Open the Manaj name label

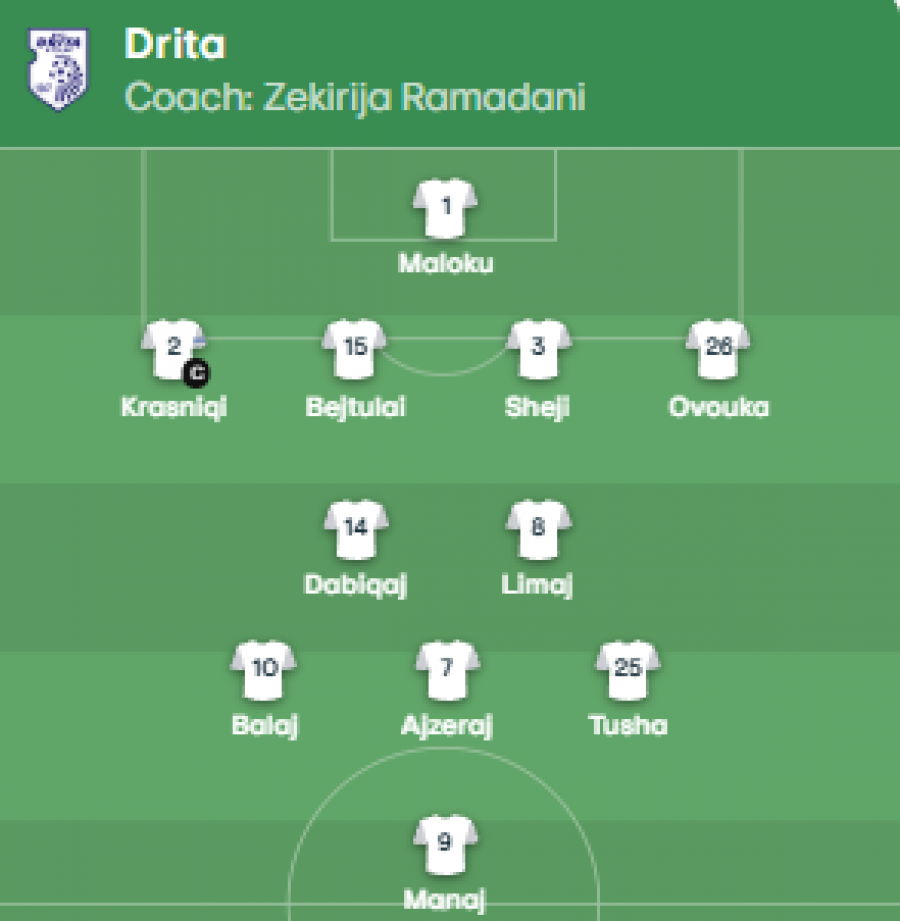pyautogui.click(x=445, y=900)
